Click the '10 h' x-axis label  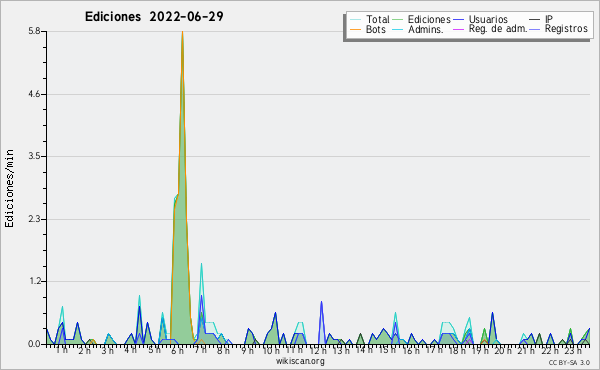tap(271, 350)
